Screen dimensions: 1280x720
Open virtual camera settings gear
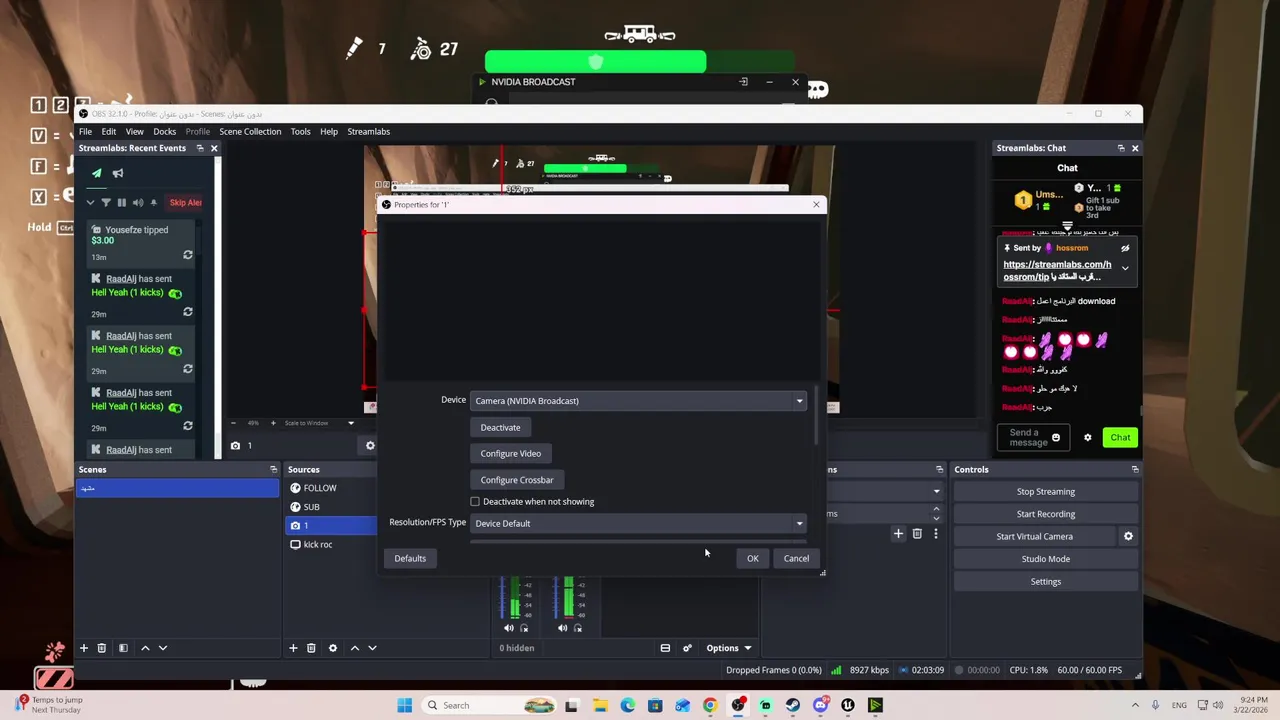[1128, 536]
